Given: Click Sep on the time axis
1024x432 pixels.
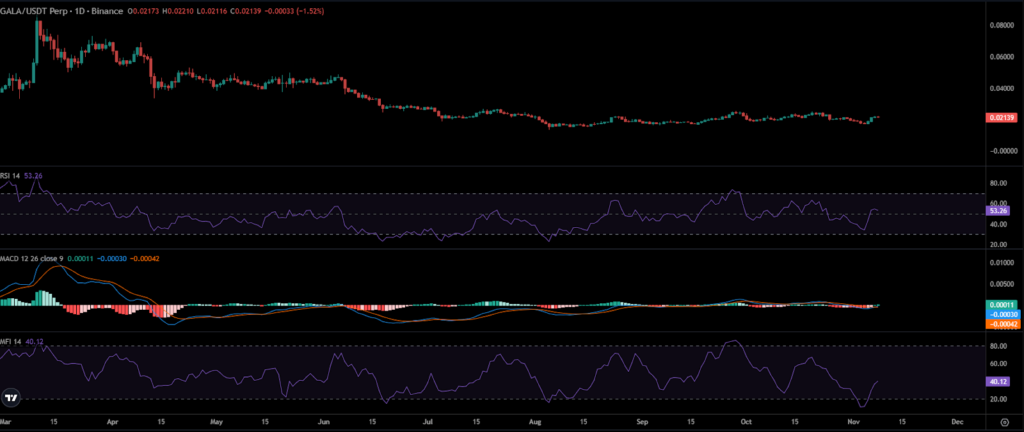Looking at the screenshot, I should click(643, 422).
